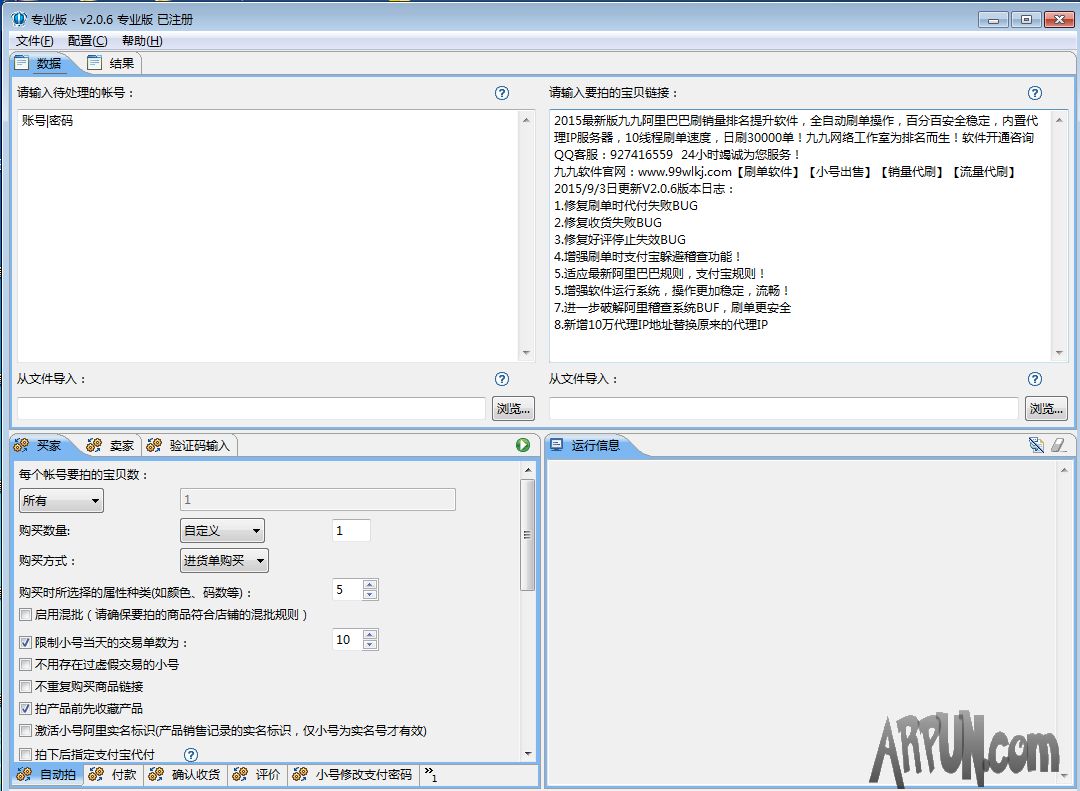Uncheck 拍产品前先收藏产品 checkbox
1080x791 pixels.
(25, 708)
